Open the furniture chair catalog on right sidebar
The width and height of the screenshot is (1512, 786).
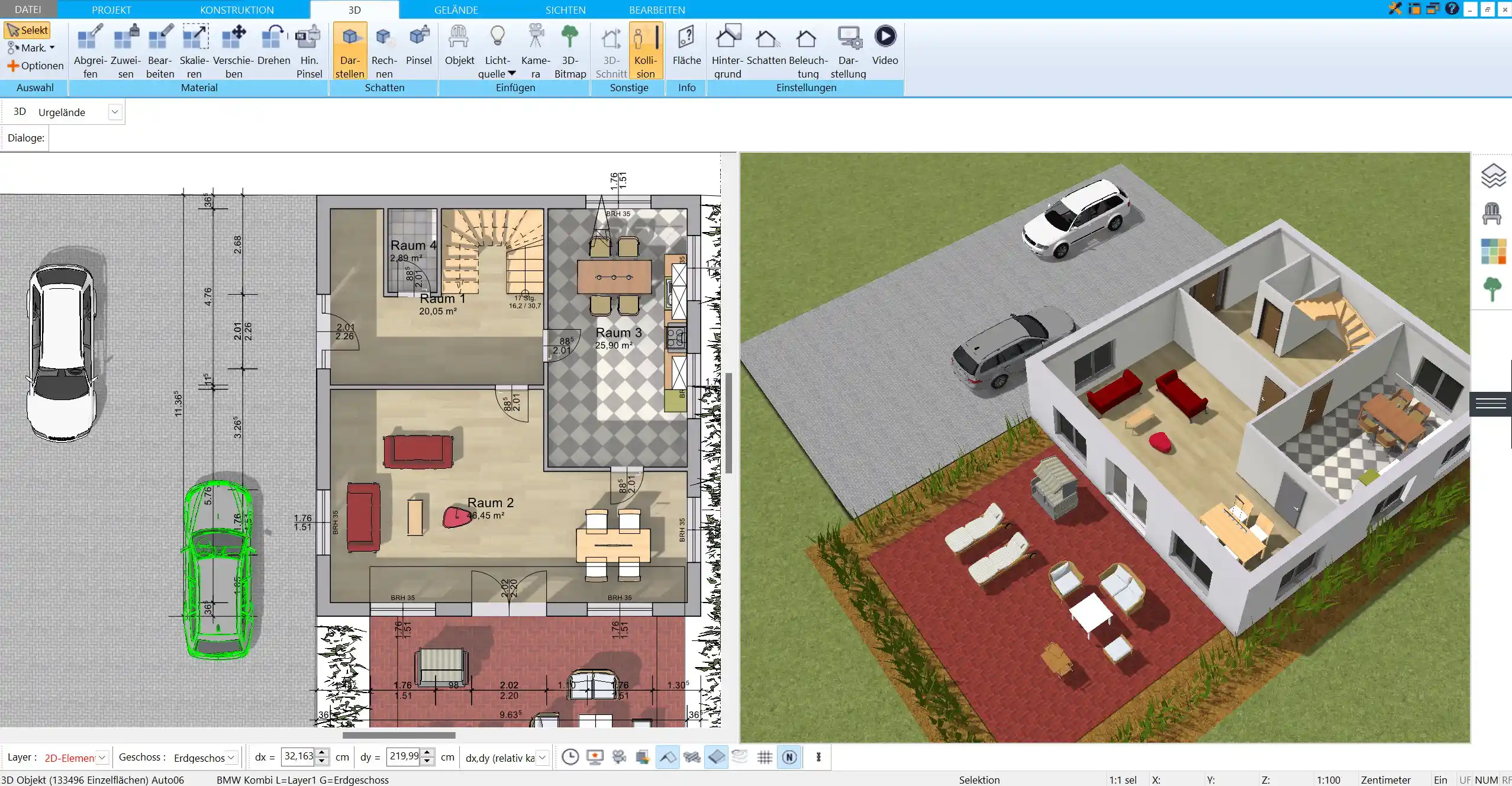(x=1492, y=214)
